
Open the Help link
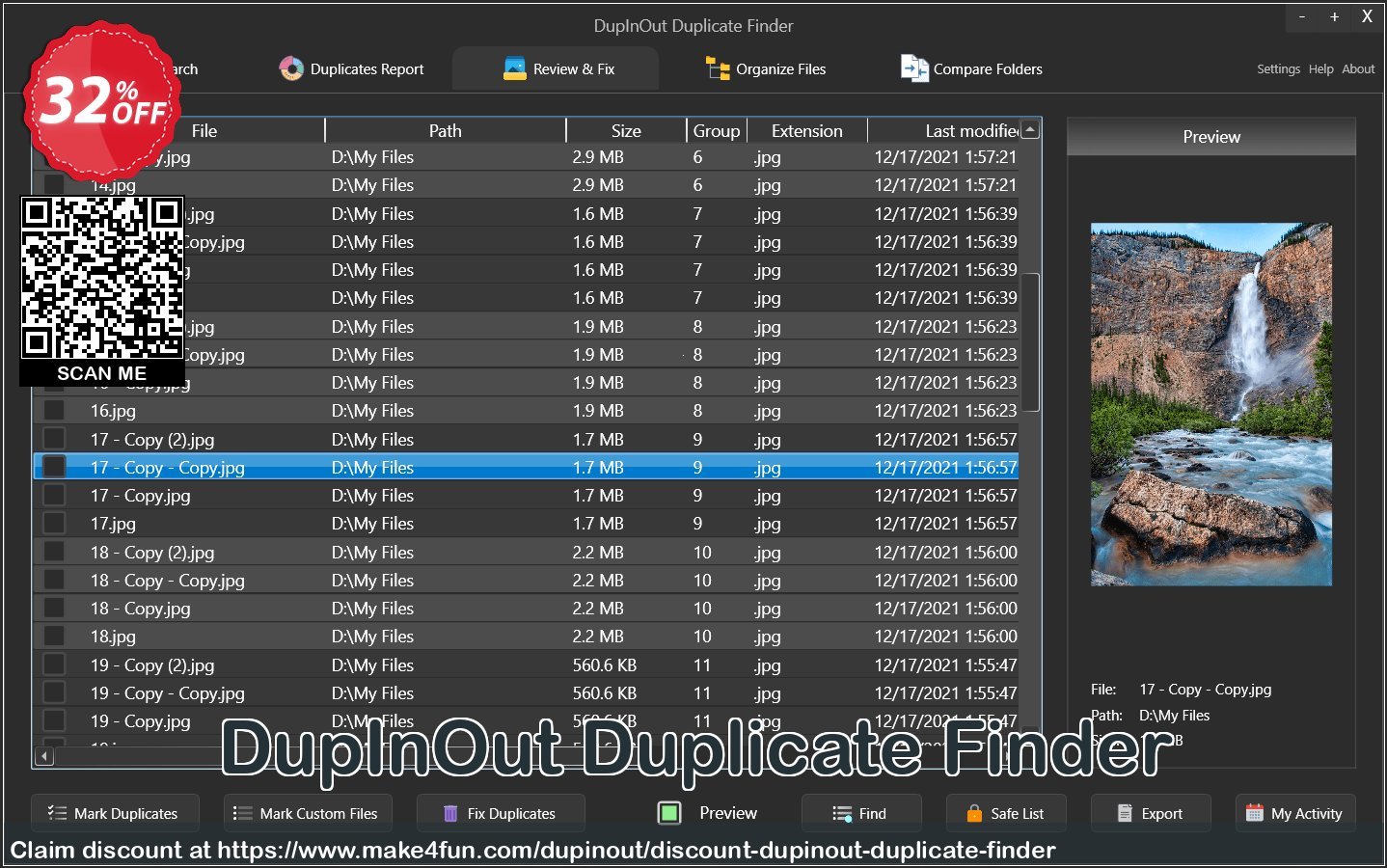(x=1320, y=68)
